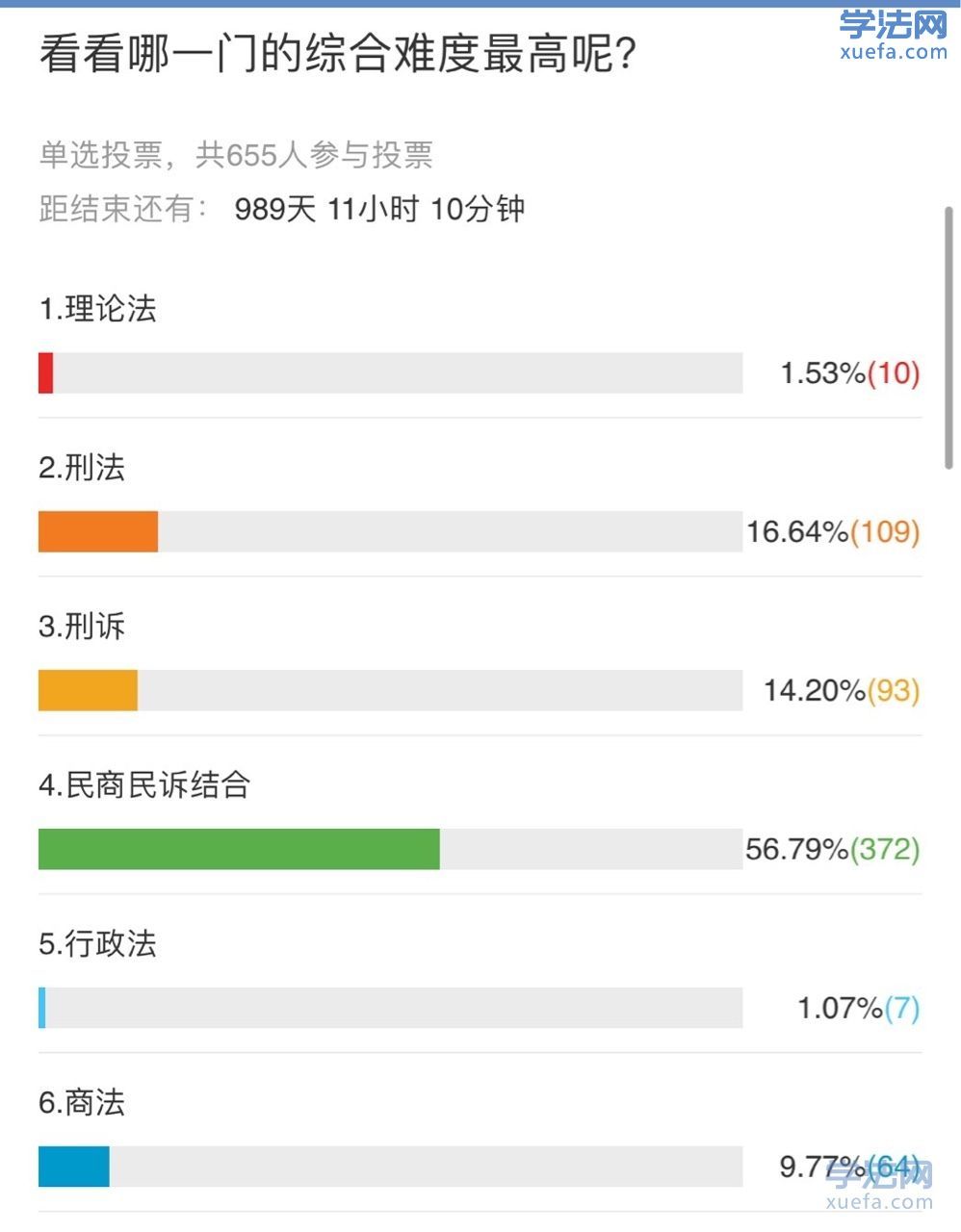The height and width of the screenshot is (1232, 961).
Task: Select the 3.刑诉 poll option
Action: pos(82,627)
